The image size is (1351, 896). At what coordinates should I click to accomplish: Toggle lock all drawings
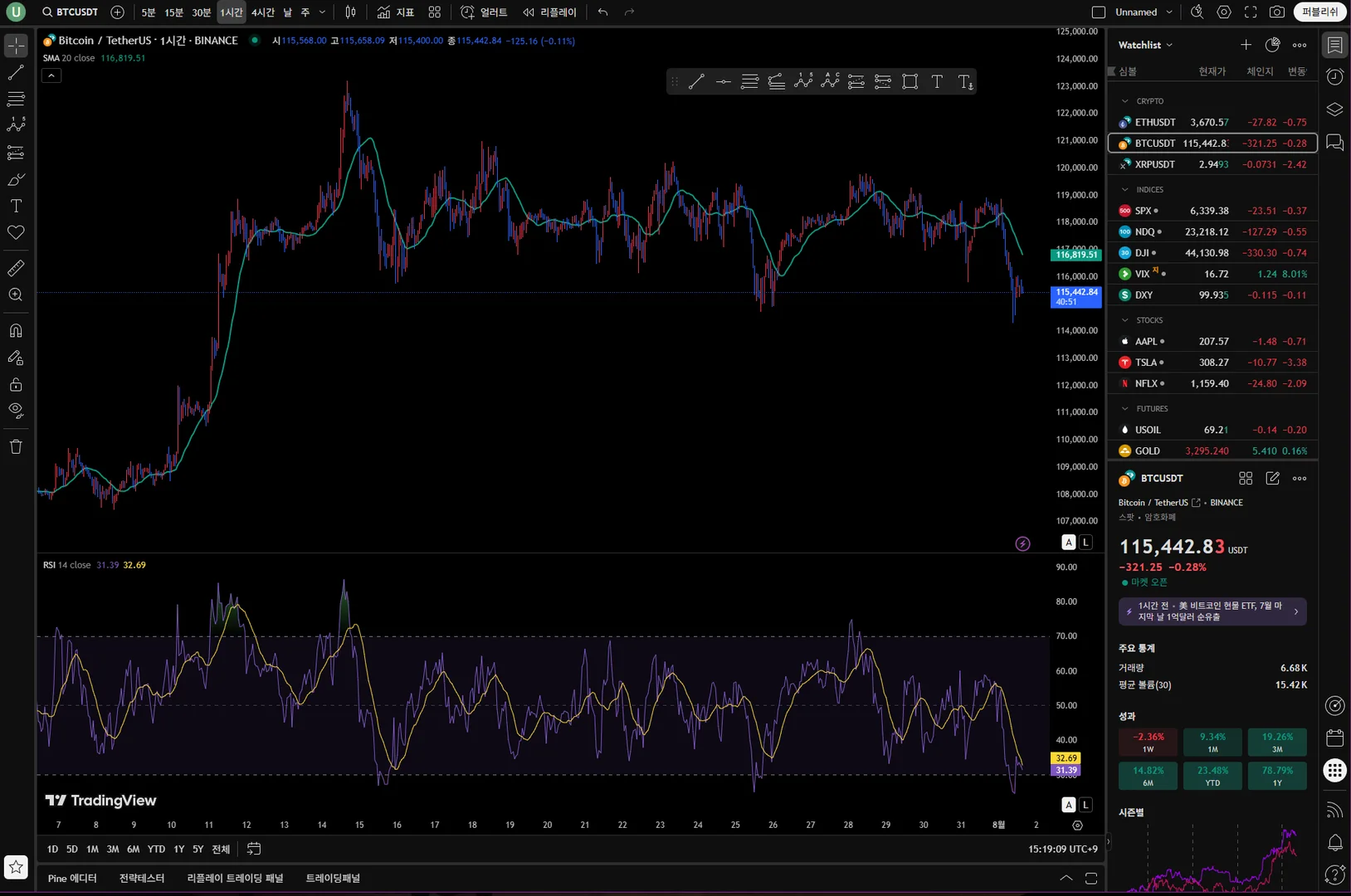16,385
